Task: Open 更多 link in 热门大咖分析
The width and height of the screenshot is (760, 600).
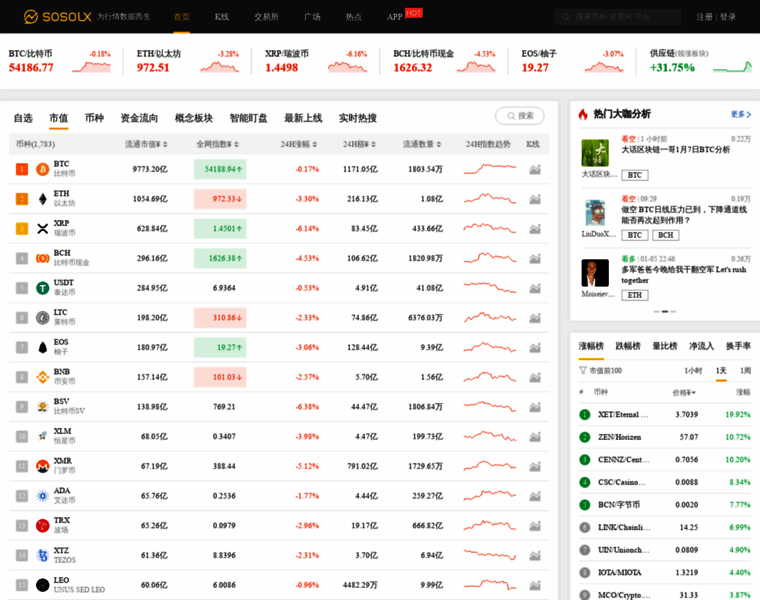Action: (741, 114)
